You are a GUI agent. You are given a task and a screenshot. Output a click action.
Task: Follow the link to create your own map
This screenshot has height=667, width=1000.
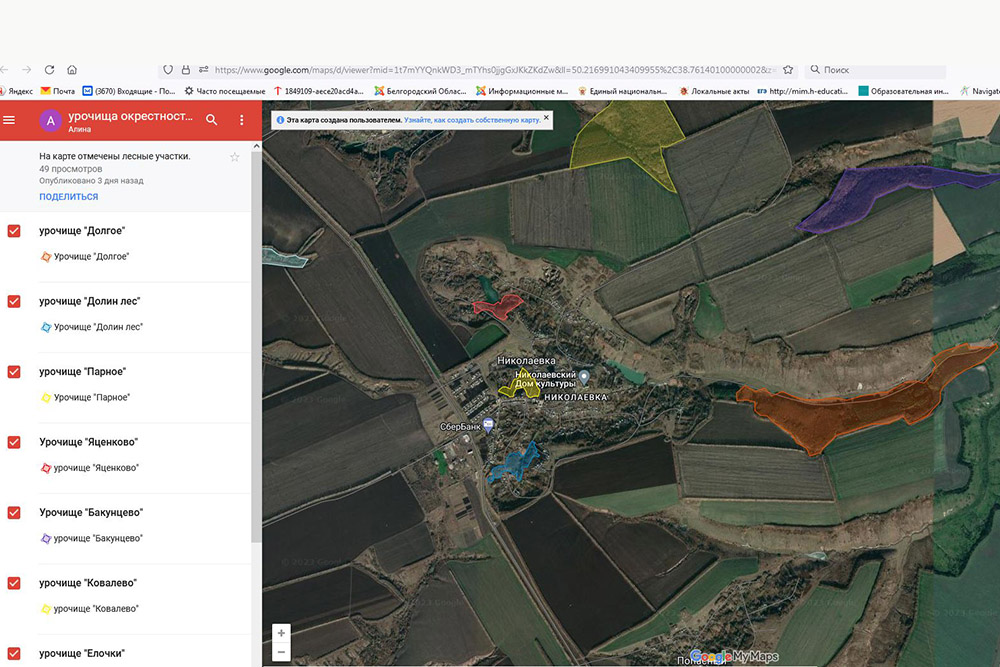472,120
